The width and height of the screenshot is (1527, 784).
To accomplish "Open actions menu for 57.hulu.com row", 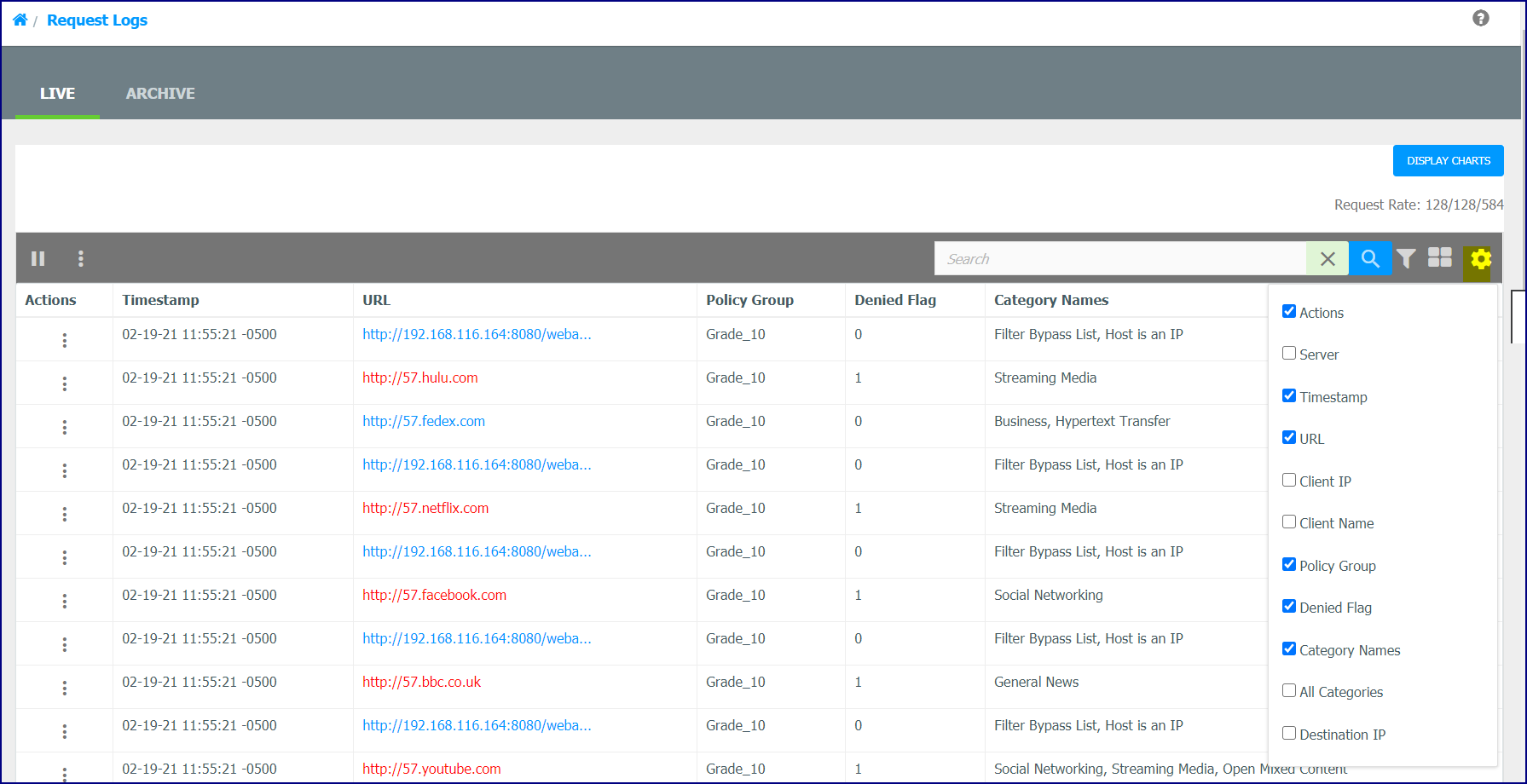I will pos(64,383).
